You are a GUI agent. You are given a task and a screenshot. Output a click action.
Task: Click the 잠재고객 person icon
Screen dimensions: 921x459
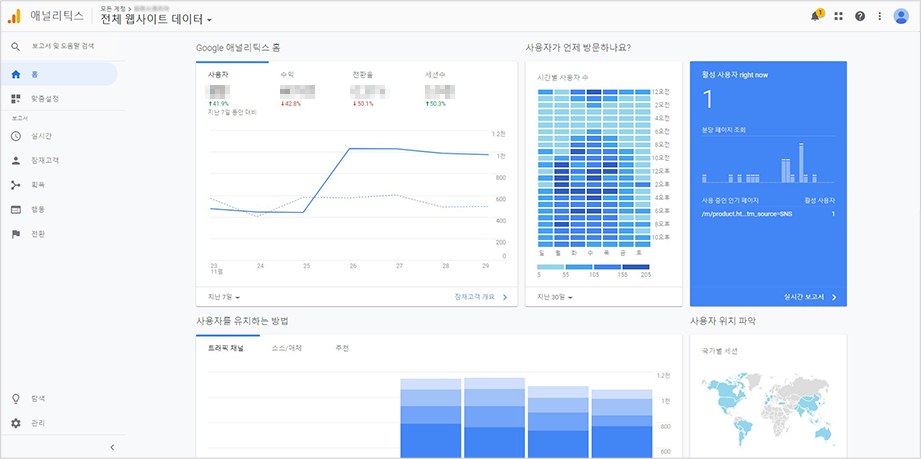tap(16, 160)
